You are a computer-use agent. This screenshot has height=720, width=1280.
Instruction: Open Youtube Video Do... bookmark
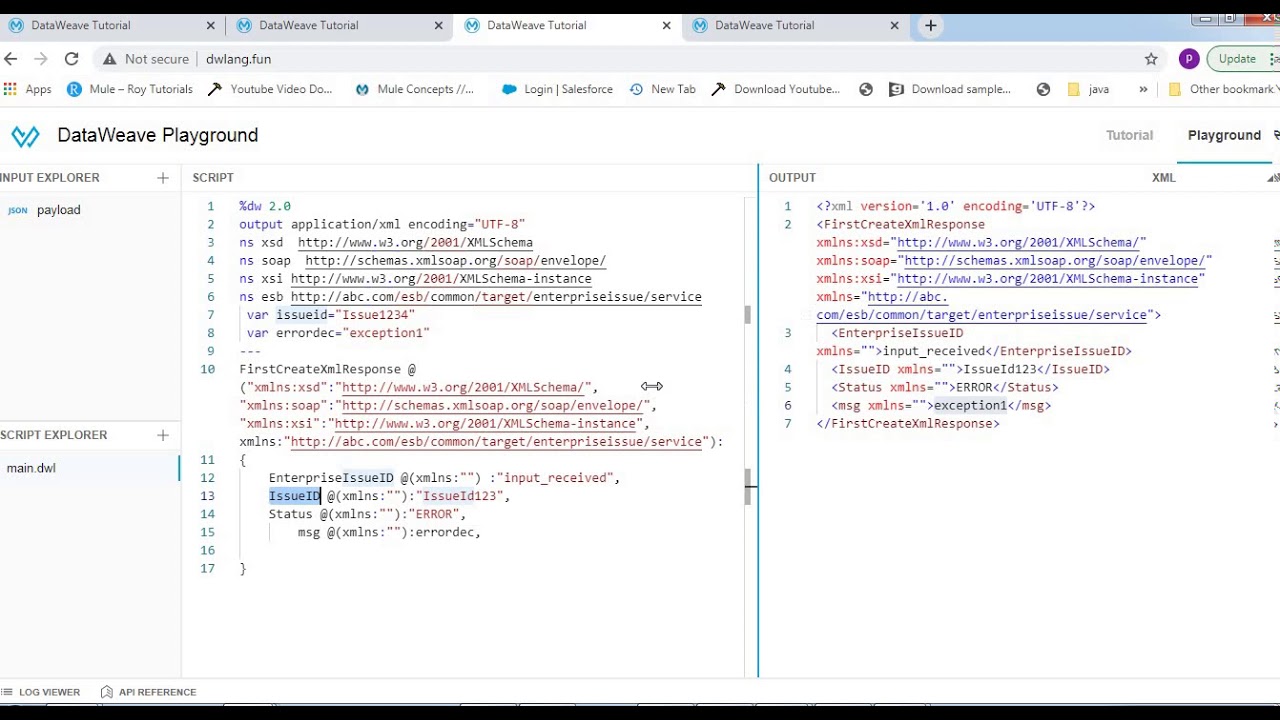(x=270, y=89)
